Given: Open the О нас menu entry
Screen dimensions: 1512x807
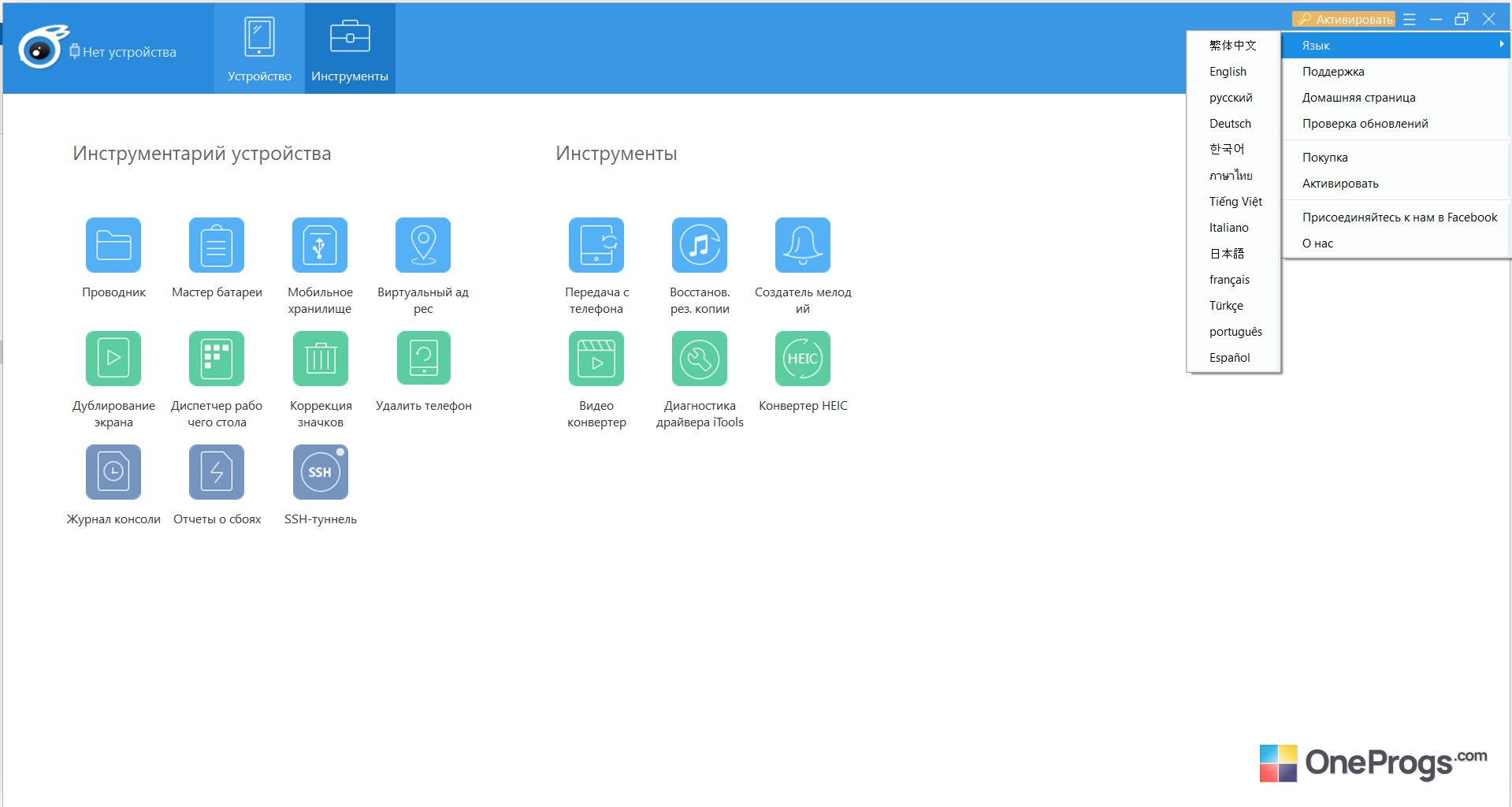Looking at the screenshot, I should click(x=1396, y=244).
